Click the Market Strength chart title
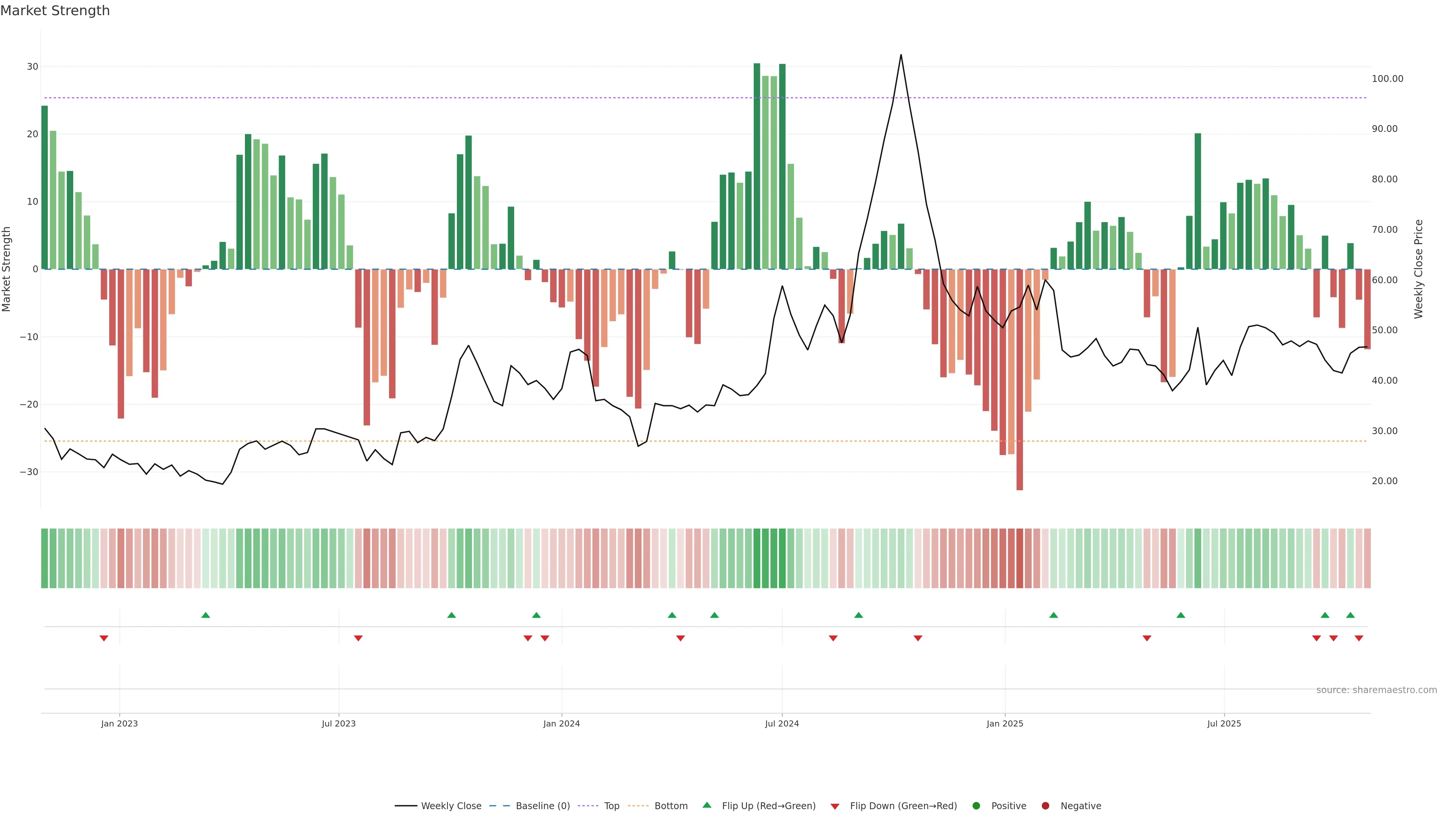 click(55, 11)
